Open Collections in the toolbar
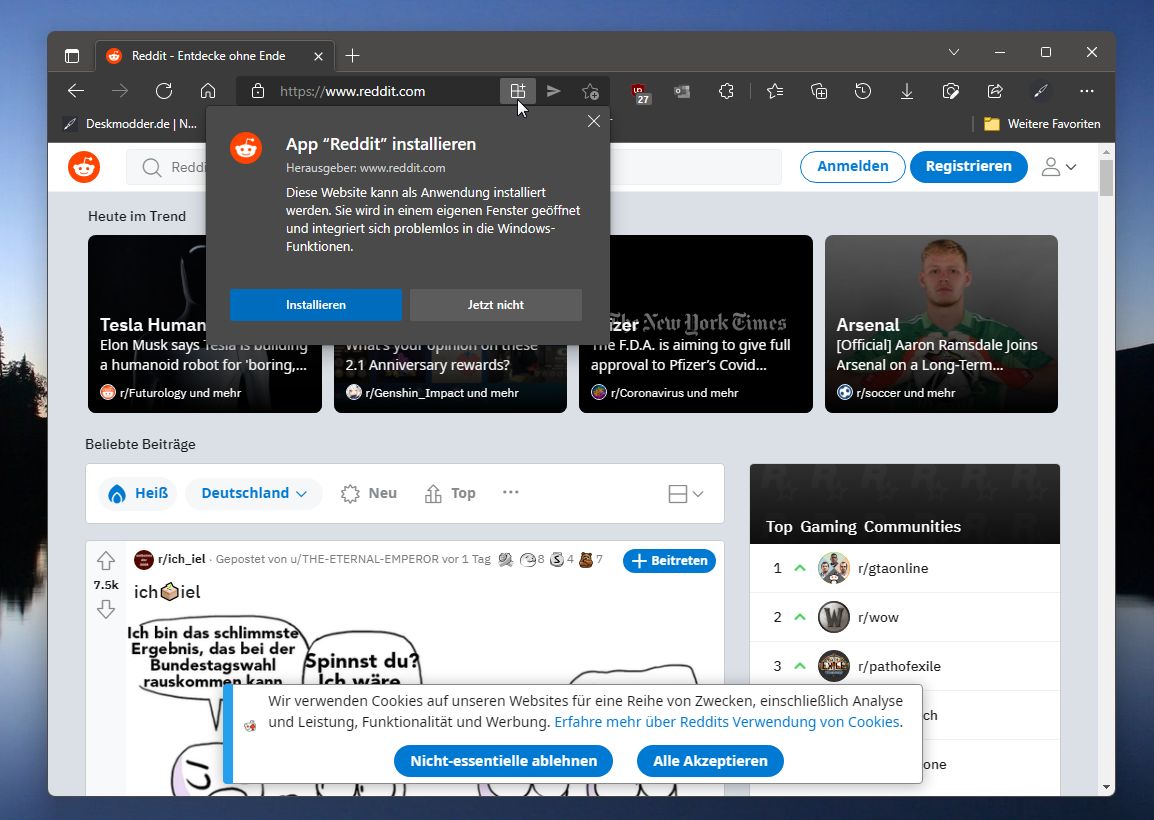1154x820 pixels. pos(819,91)
